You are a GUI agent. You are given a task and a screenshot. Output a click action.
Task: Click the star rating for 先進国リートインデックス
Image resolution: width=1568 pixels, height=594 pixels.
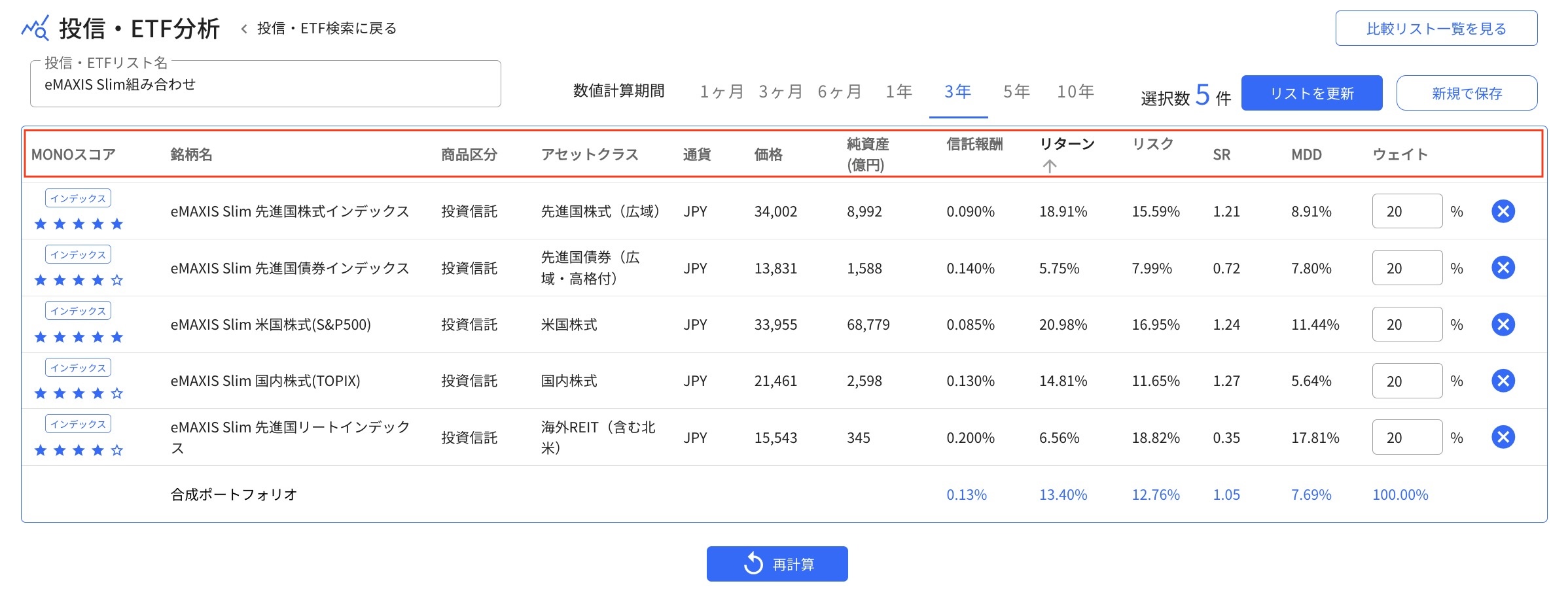click(x=79, y=450)
